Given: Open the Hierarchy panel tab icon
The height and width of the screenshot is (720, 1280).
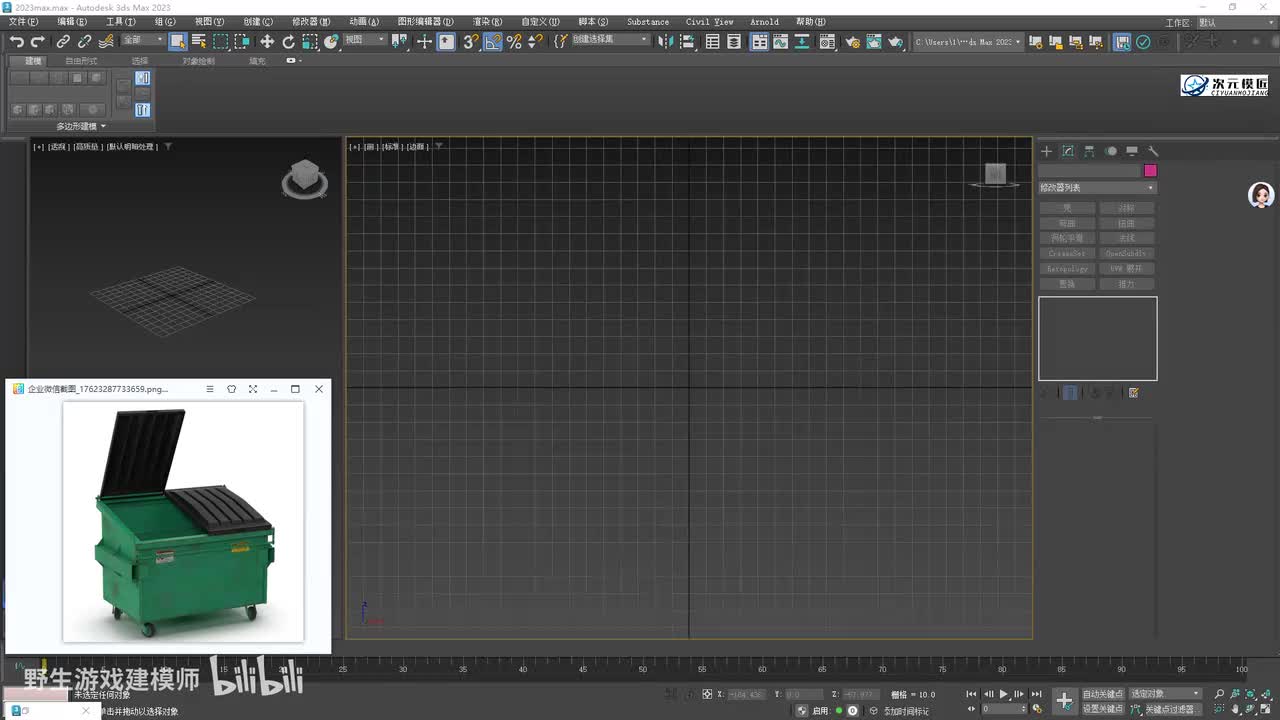Looking at the screenshot, I should (1089, 151).
